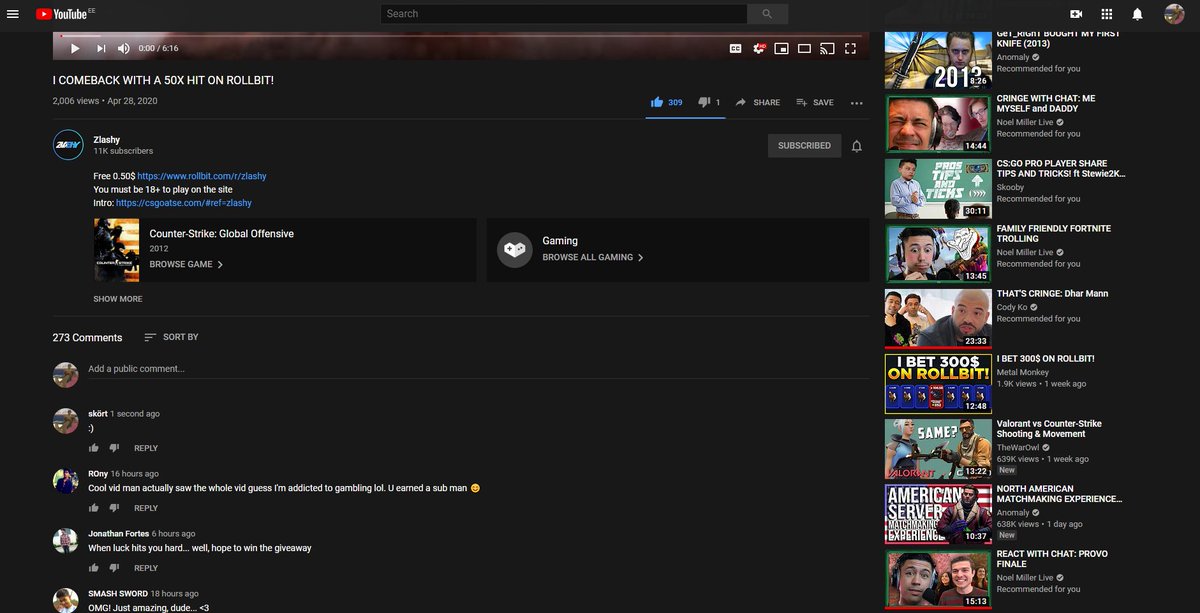Open Jonathan Fortes profile avatar

click(66, 541)
